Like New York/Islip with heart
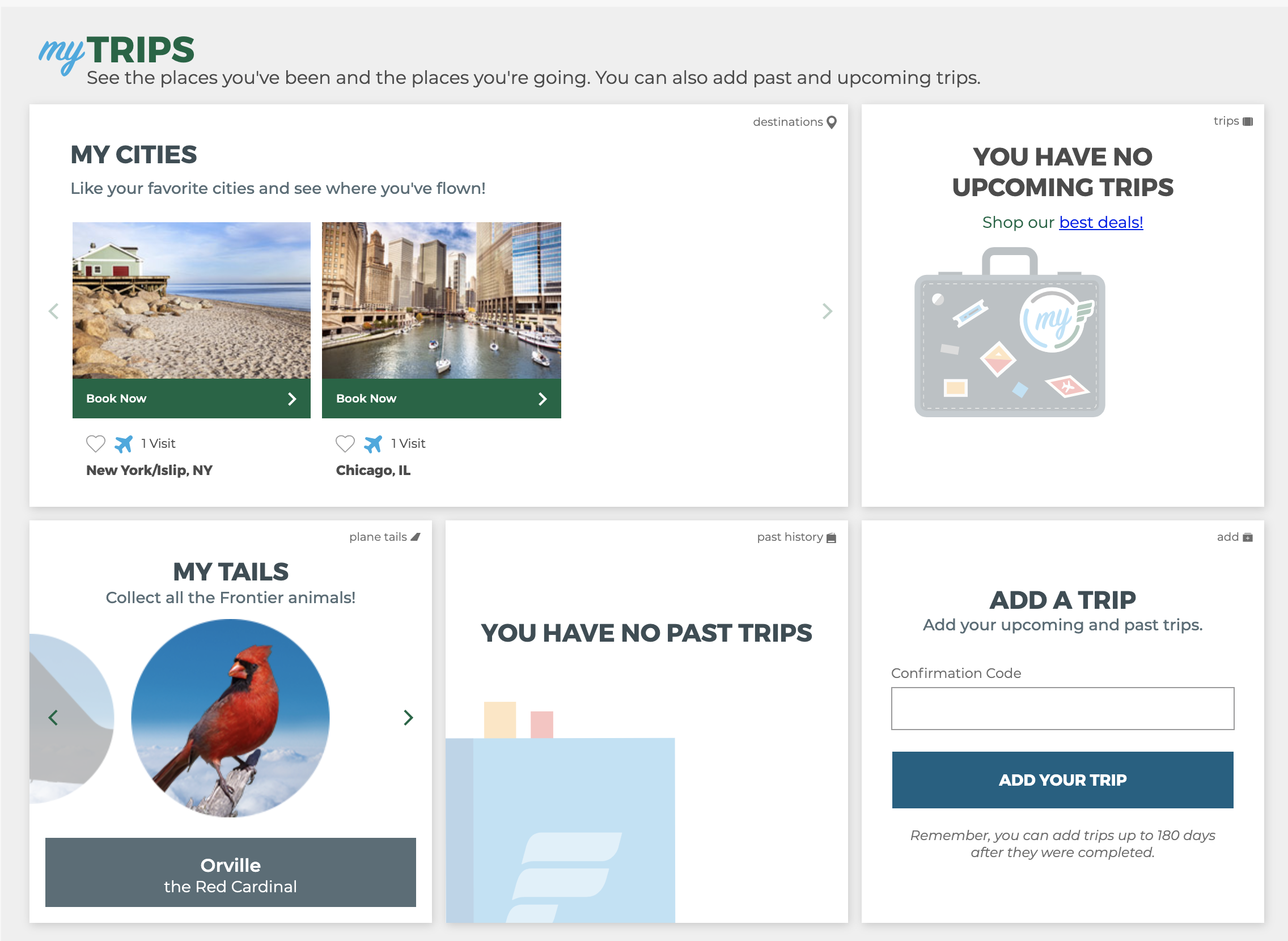The height and width of the screenshot is (941, 1288). click(x=96, y=444)
